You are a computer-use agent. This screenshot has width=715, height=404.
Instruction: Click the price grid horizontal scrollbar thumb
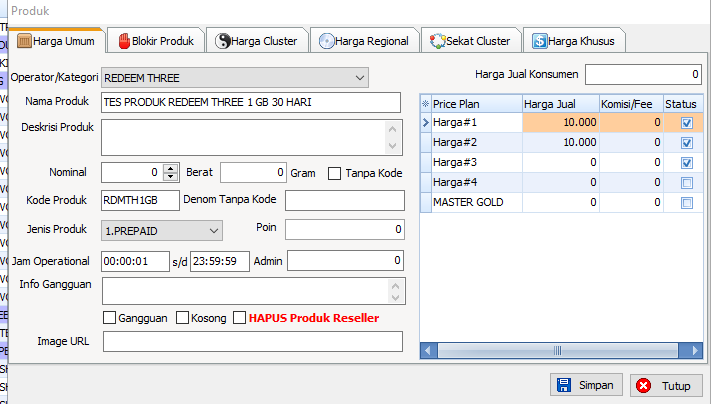[x=557, y=350]
